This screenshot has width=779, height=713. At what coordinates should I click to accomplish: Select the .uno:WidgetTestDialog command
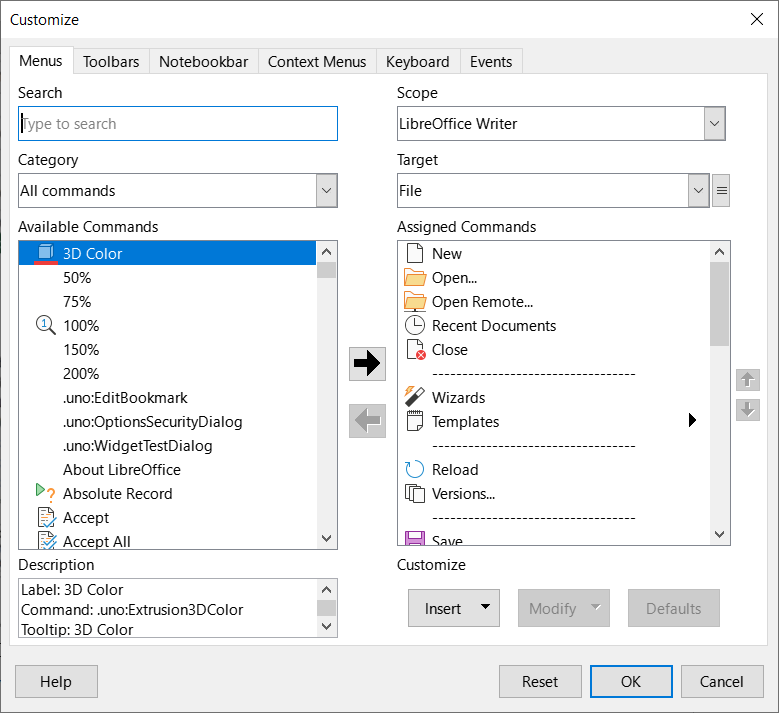(x=167, y=445)
